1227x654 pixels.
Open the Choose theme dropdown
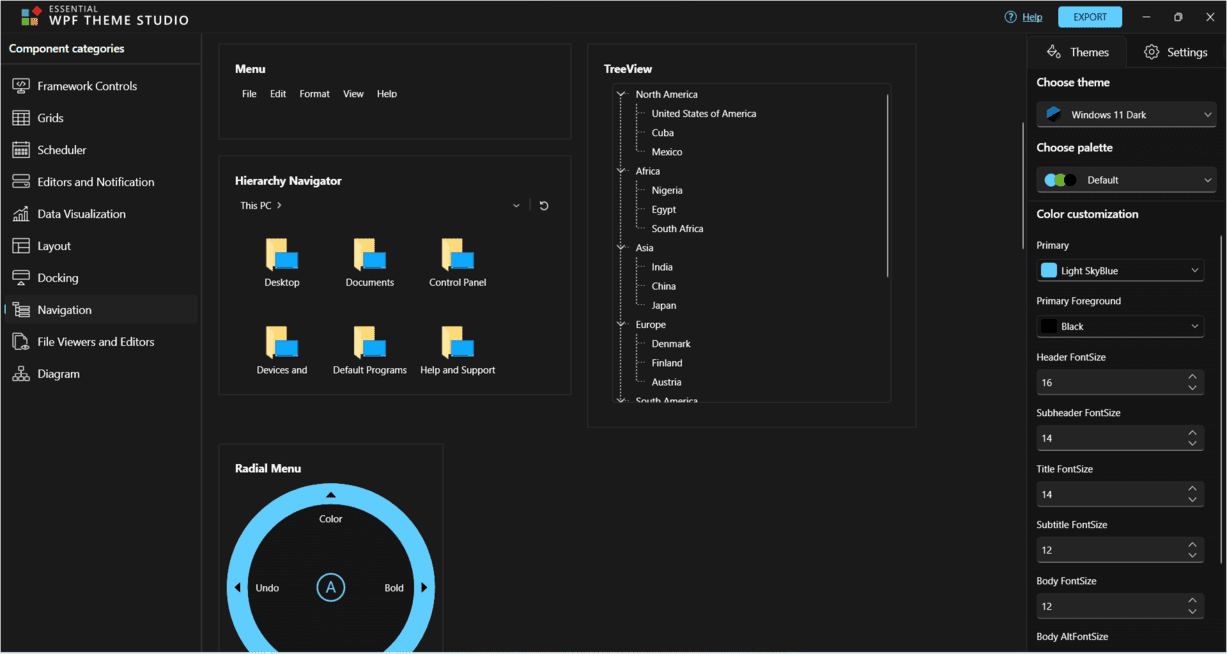coord(1126,115)
